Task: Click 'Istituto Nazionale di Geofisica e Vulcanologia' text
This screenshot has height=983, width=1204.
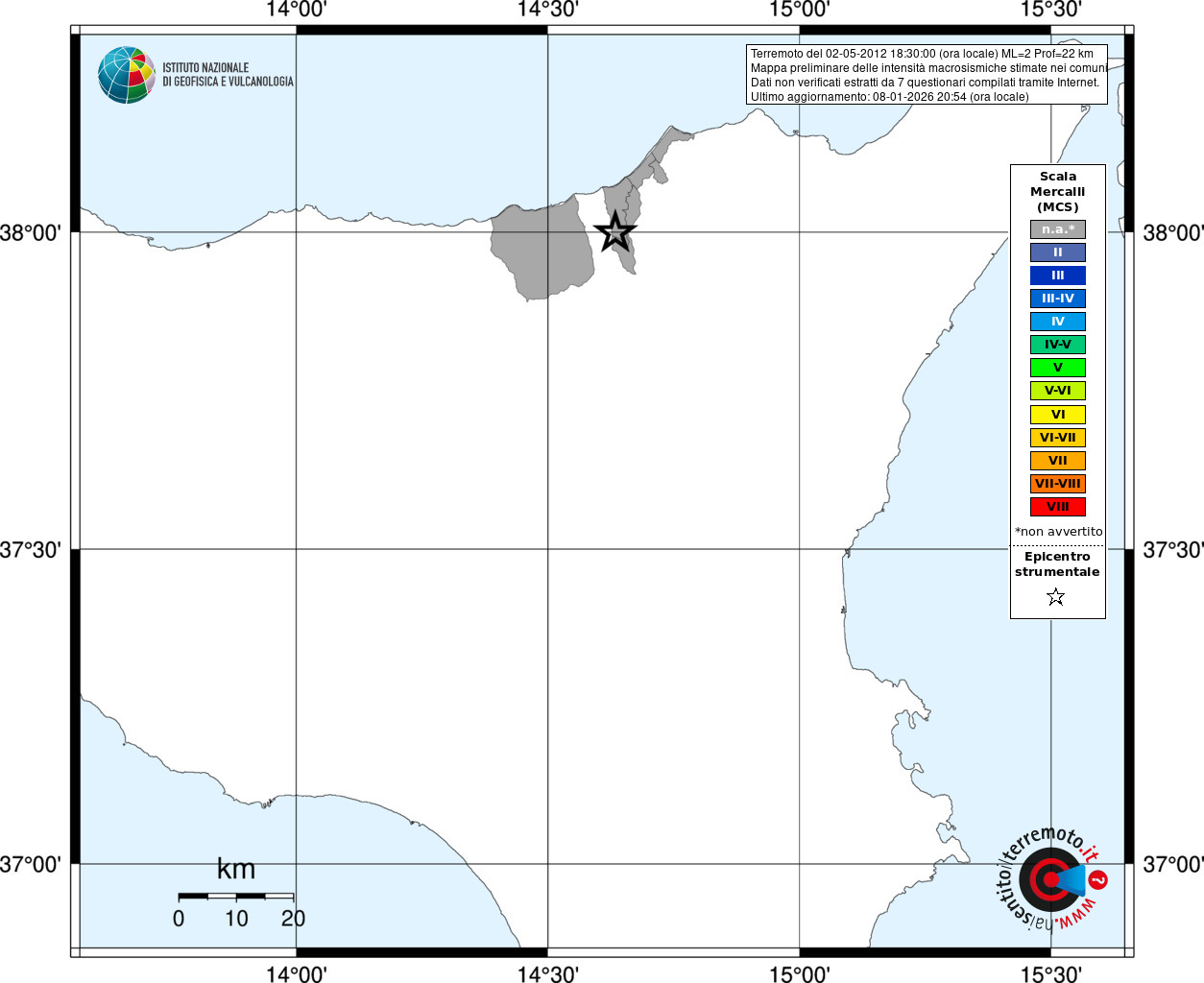Action: pyautogui.click(x=228, y=75)
